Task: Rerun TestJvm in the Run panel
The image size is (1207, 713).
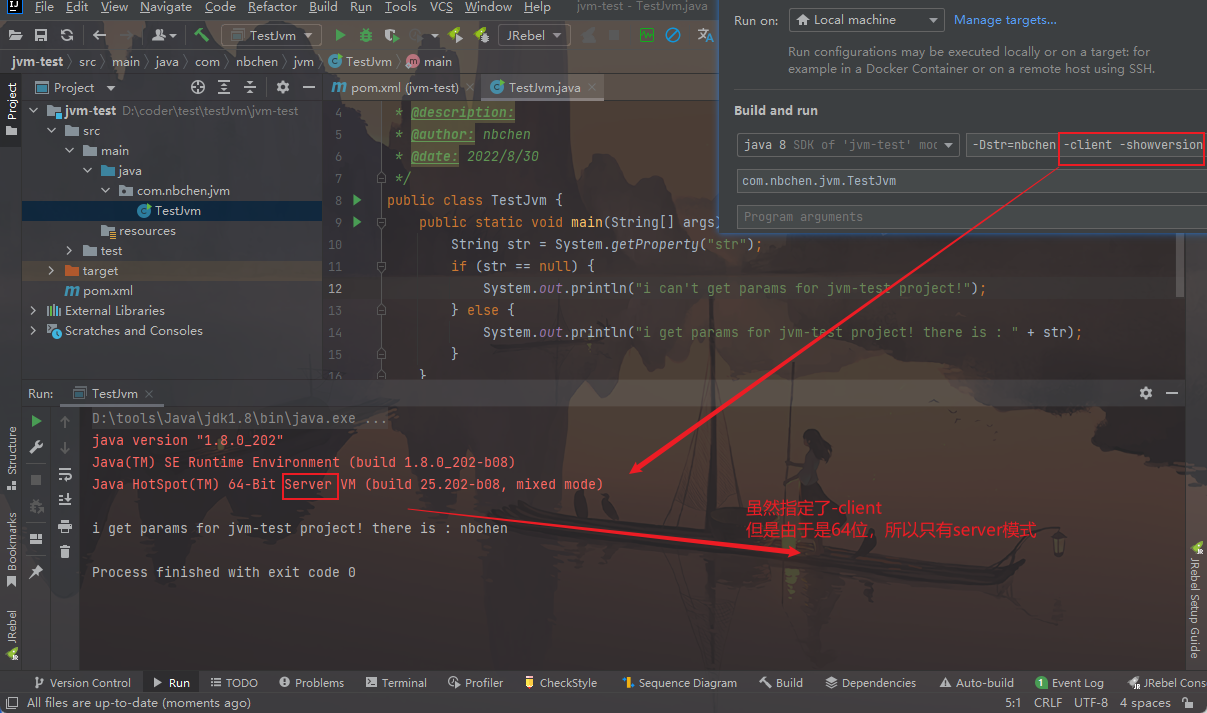Action: tap(37, 421)
